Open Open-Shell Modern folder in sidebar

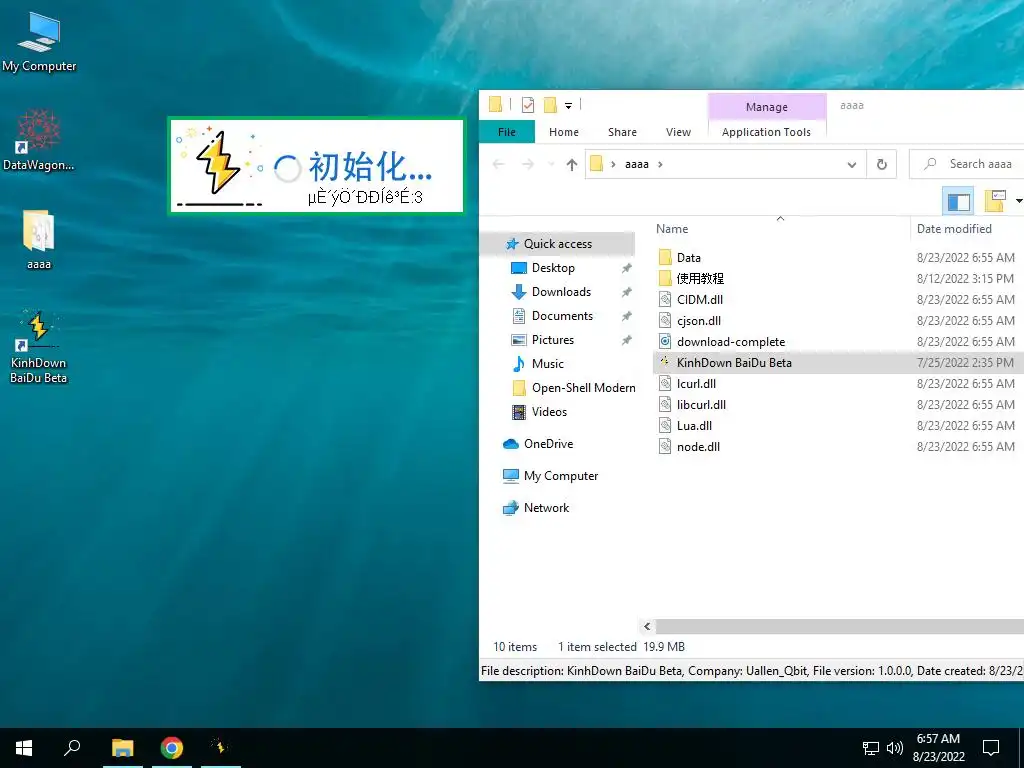coord(583,388)
